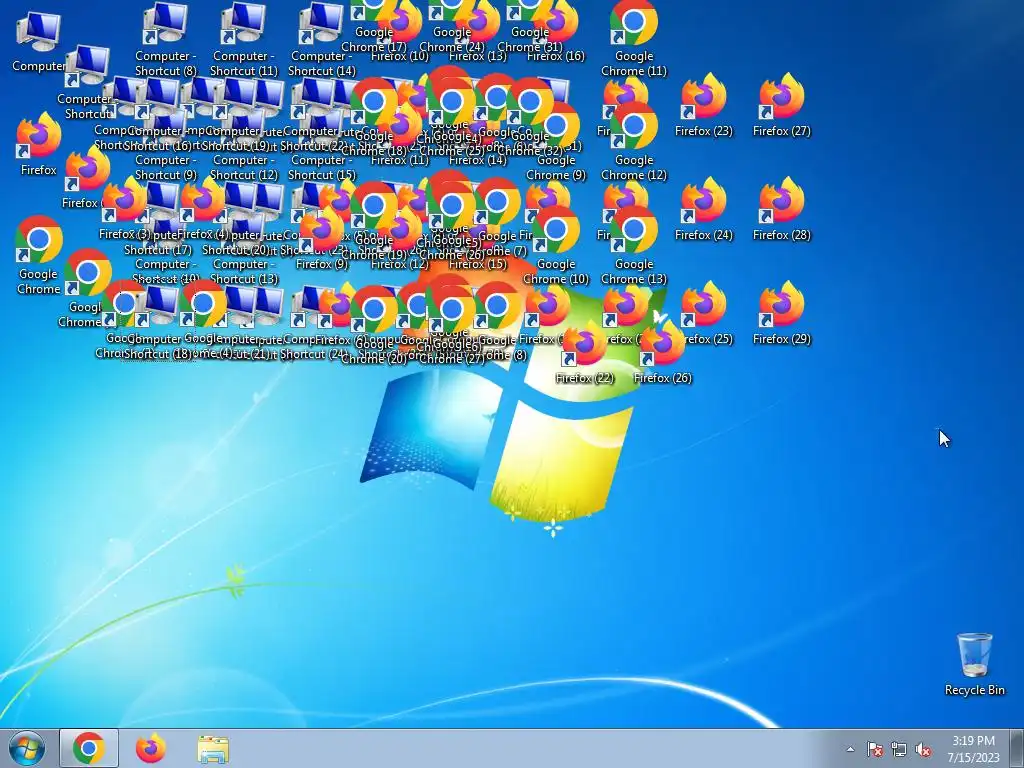Open the clock showing 3:19 PM
The width and height of the screenshot is (1024, 768).
coord(973,748)
